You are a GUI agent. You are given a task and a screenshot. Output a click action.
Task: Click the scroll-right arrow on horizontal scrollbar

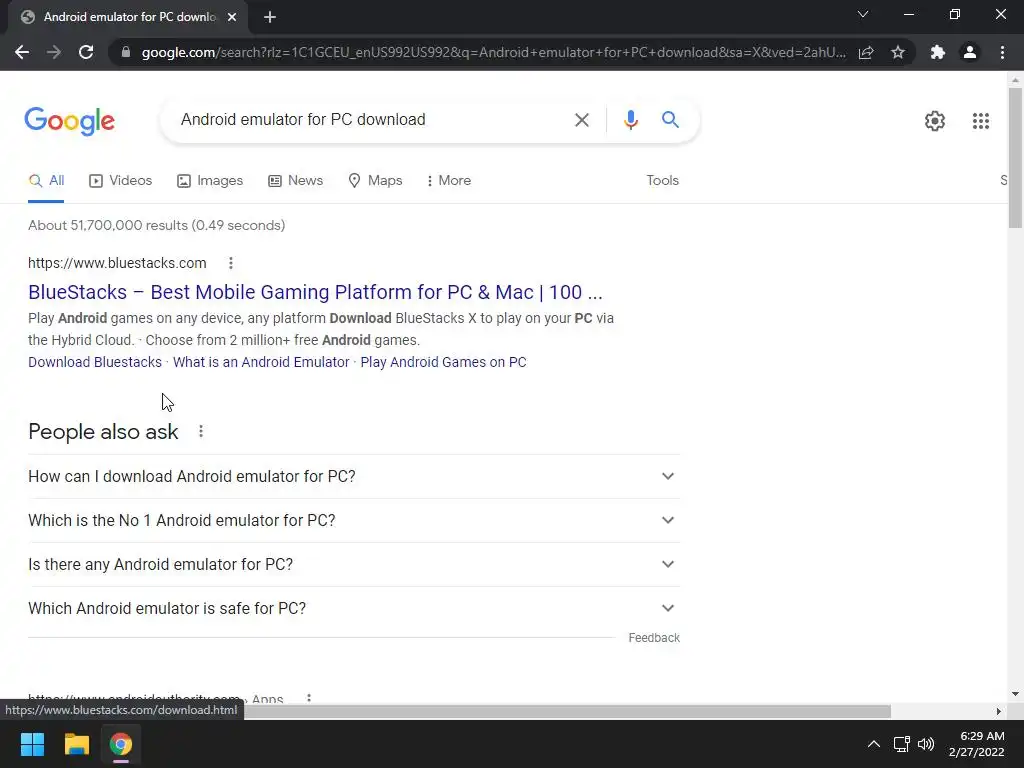click(x=999, y=711)
